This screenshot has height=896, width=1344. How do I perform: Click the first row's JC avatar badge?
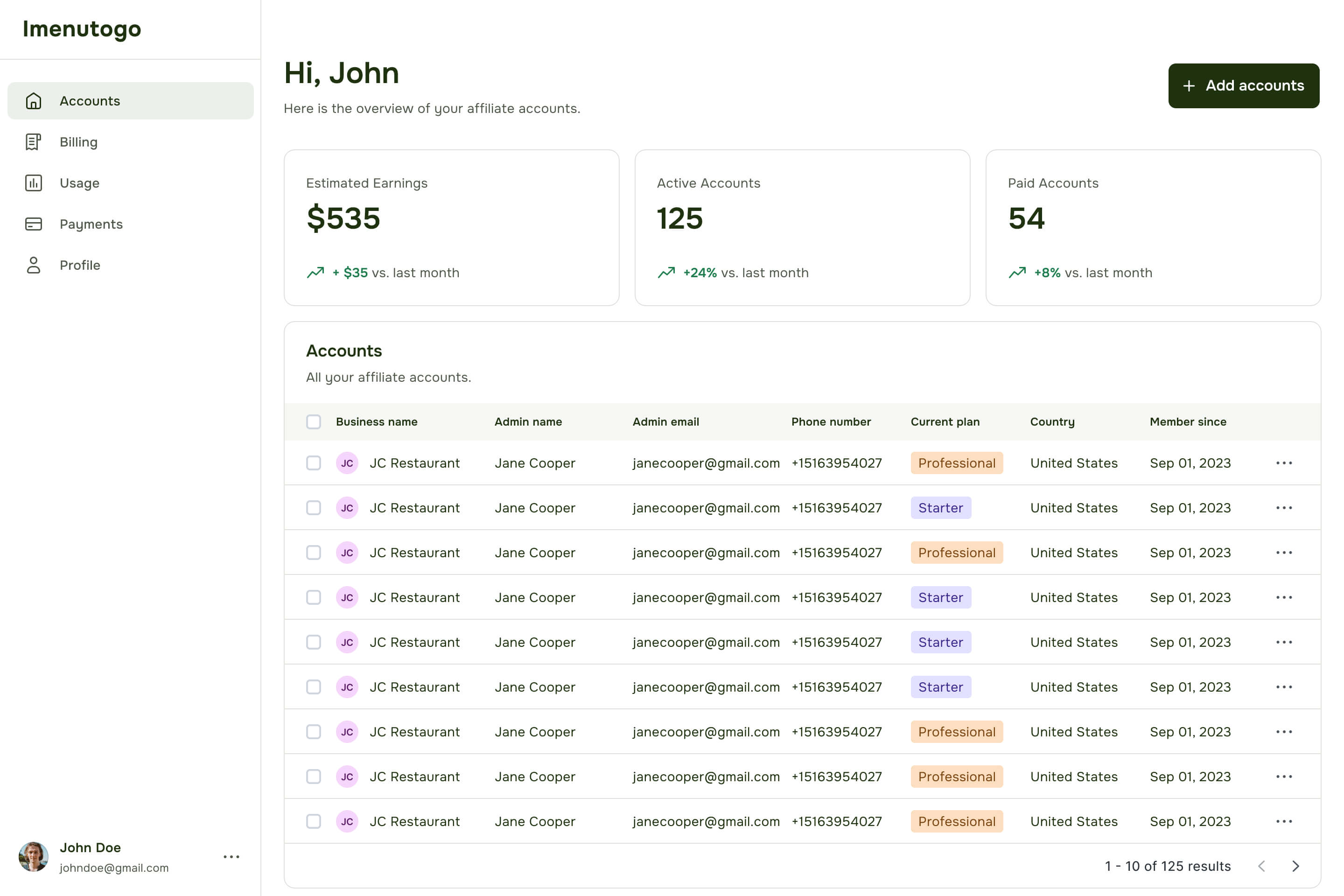(347, 463)
